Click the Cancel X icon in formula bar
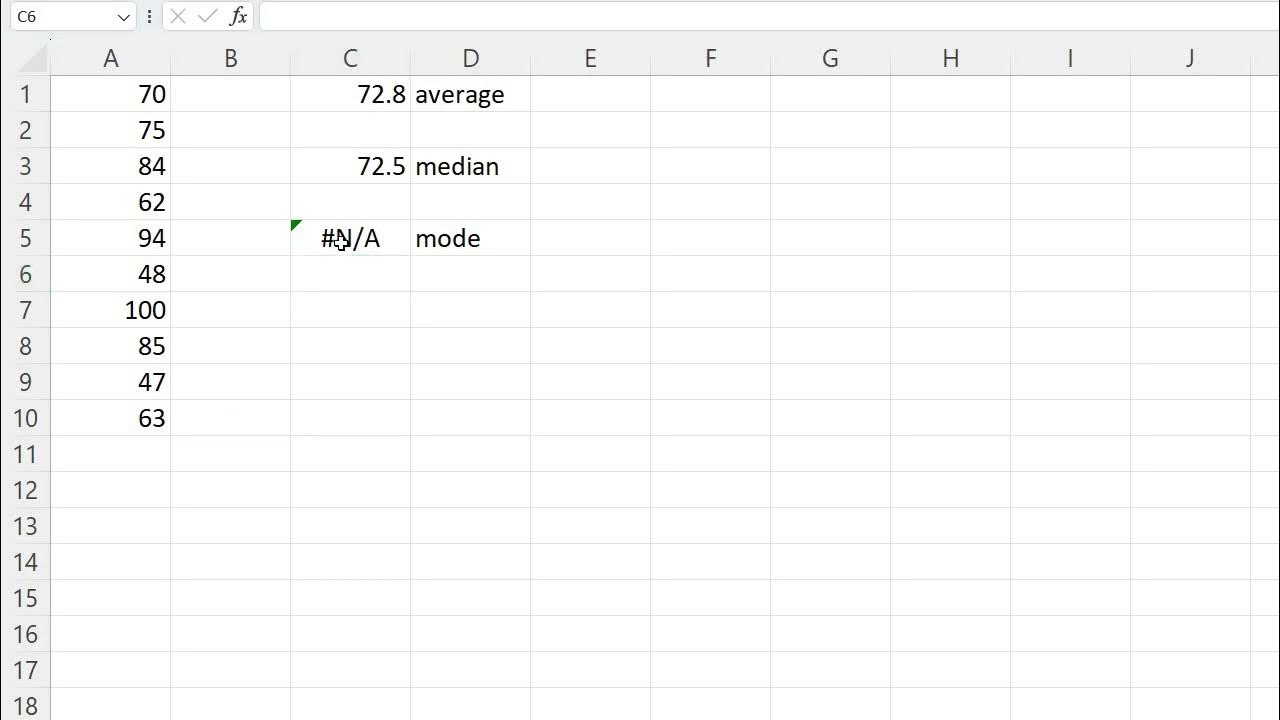The image size is (1280, 720). (x=178, y=16)
